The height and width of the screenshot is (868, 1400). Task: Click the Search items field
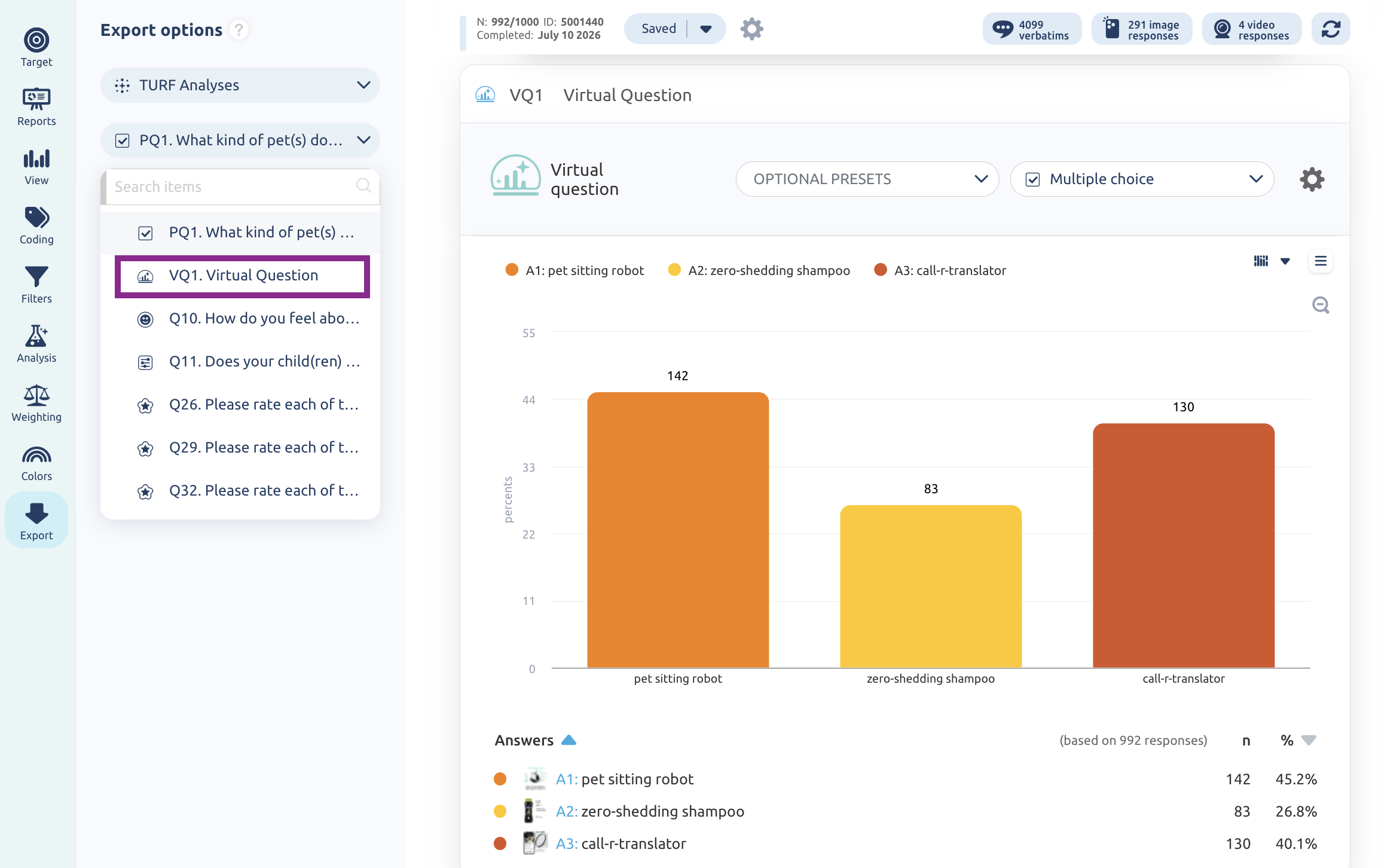pyautogui.click(x=240, y=187)
